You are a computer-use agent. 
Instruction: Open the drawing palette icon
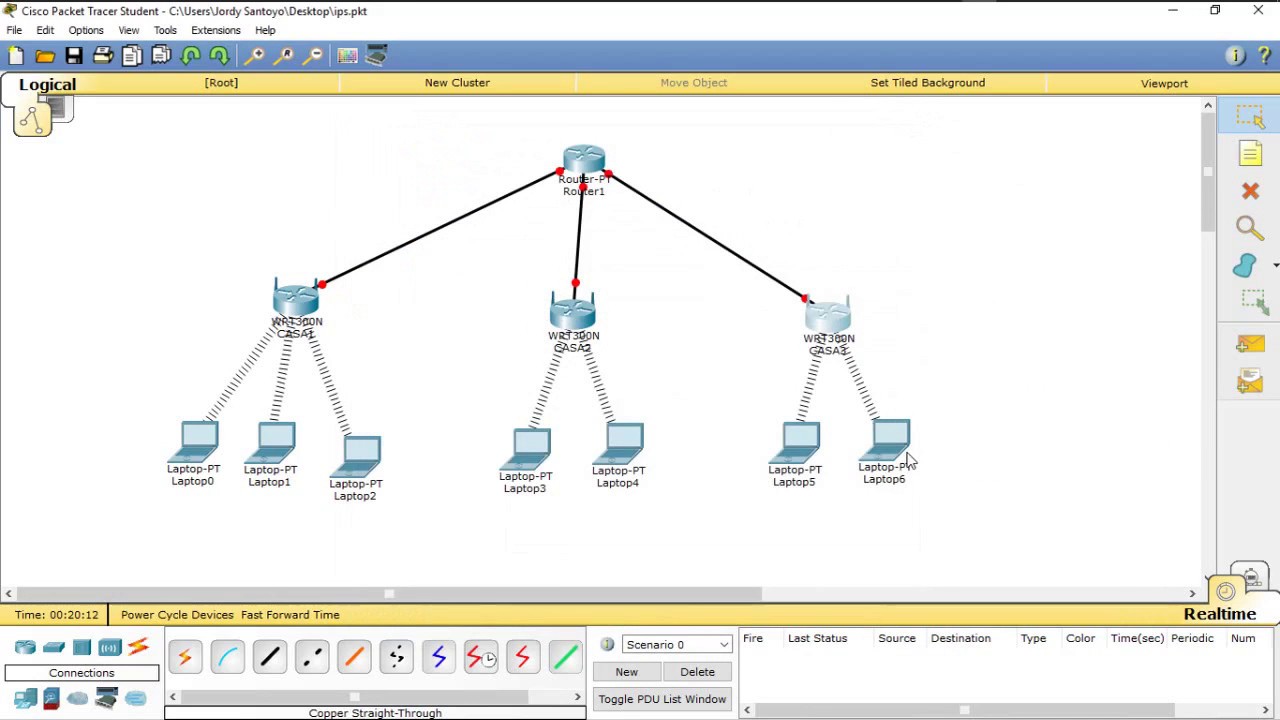pyautogui.click(x=347, y=56)
